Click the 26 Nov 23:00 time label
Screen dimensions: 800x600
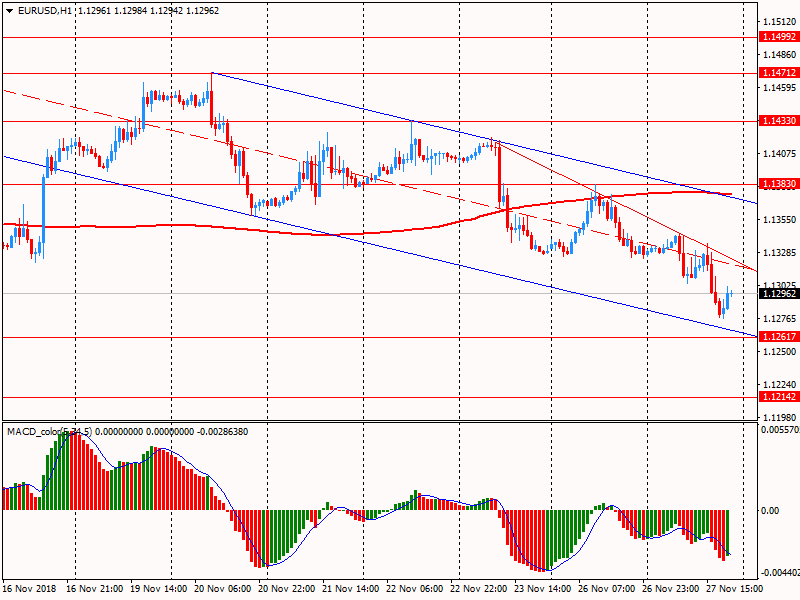pyautogui.click(x=671, y=589)
